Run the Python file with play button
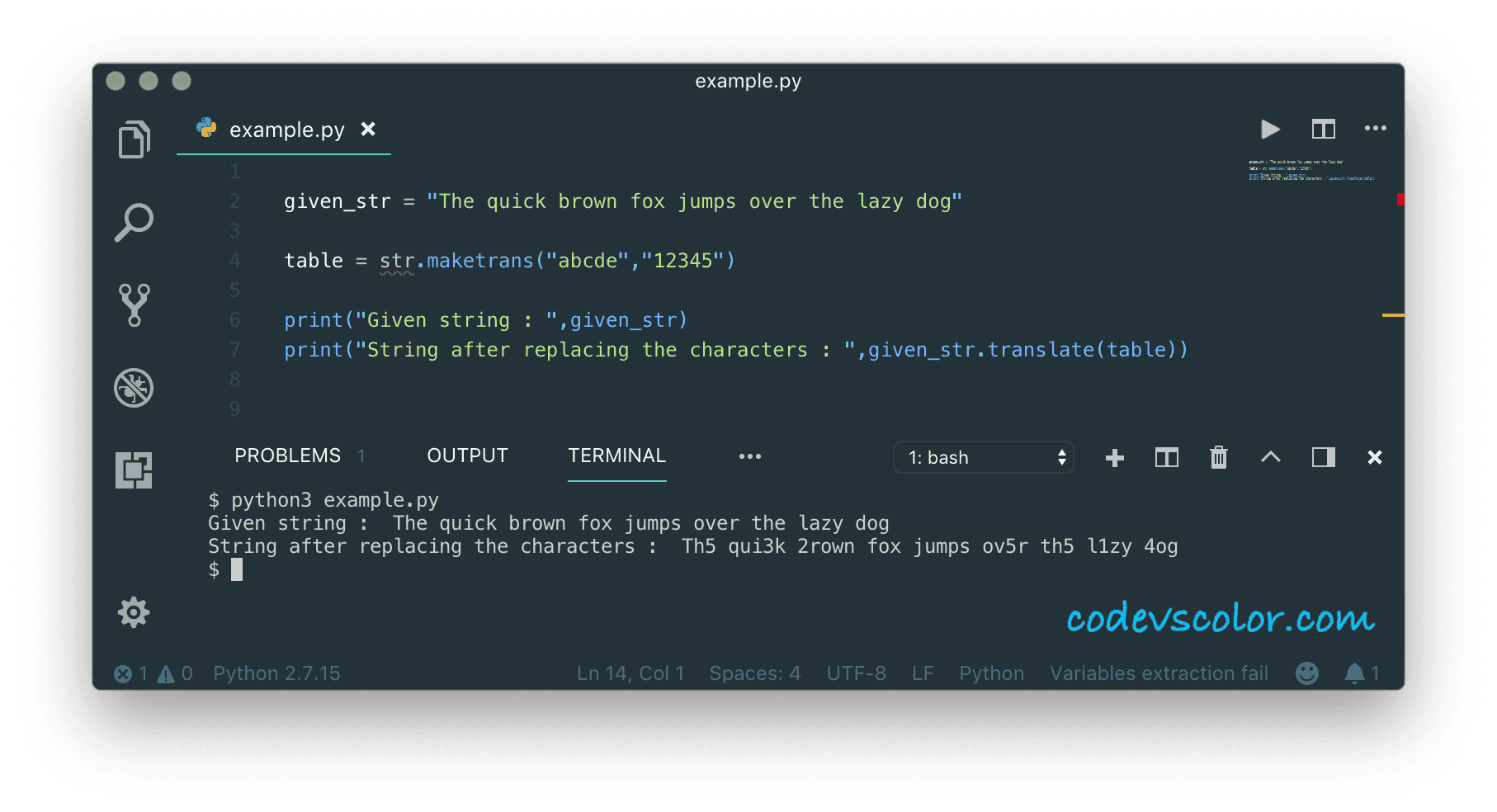1497x812 pixels. point(1271,130)
